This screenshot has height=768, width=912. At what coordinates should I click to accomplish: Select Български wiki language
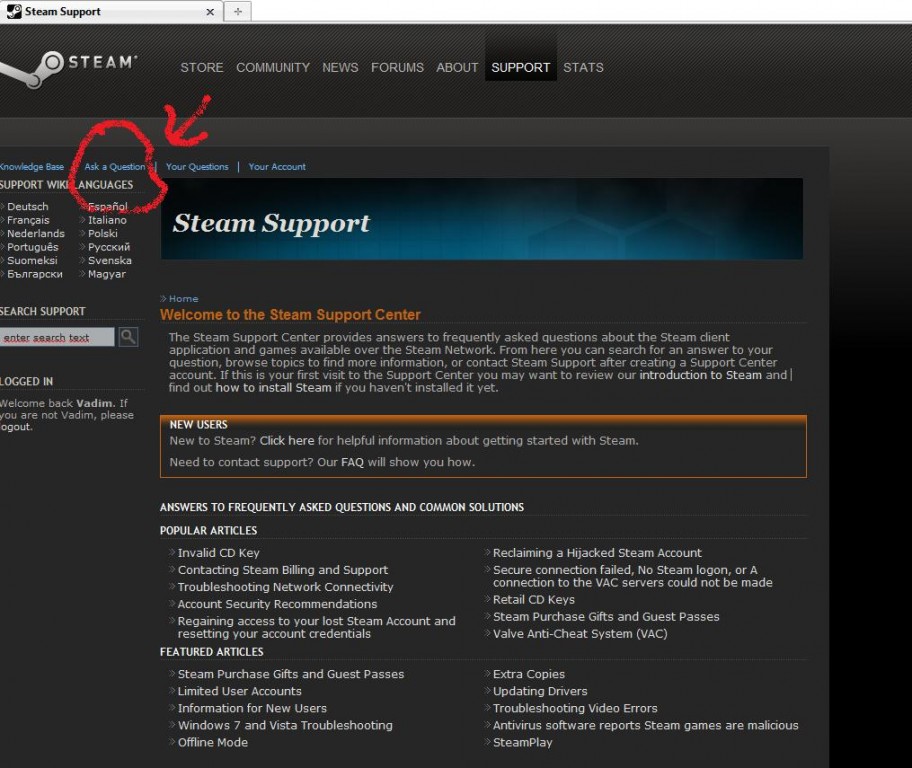click(34, 274)
